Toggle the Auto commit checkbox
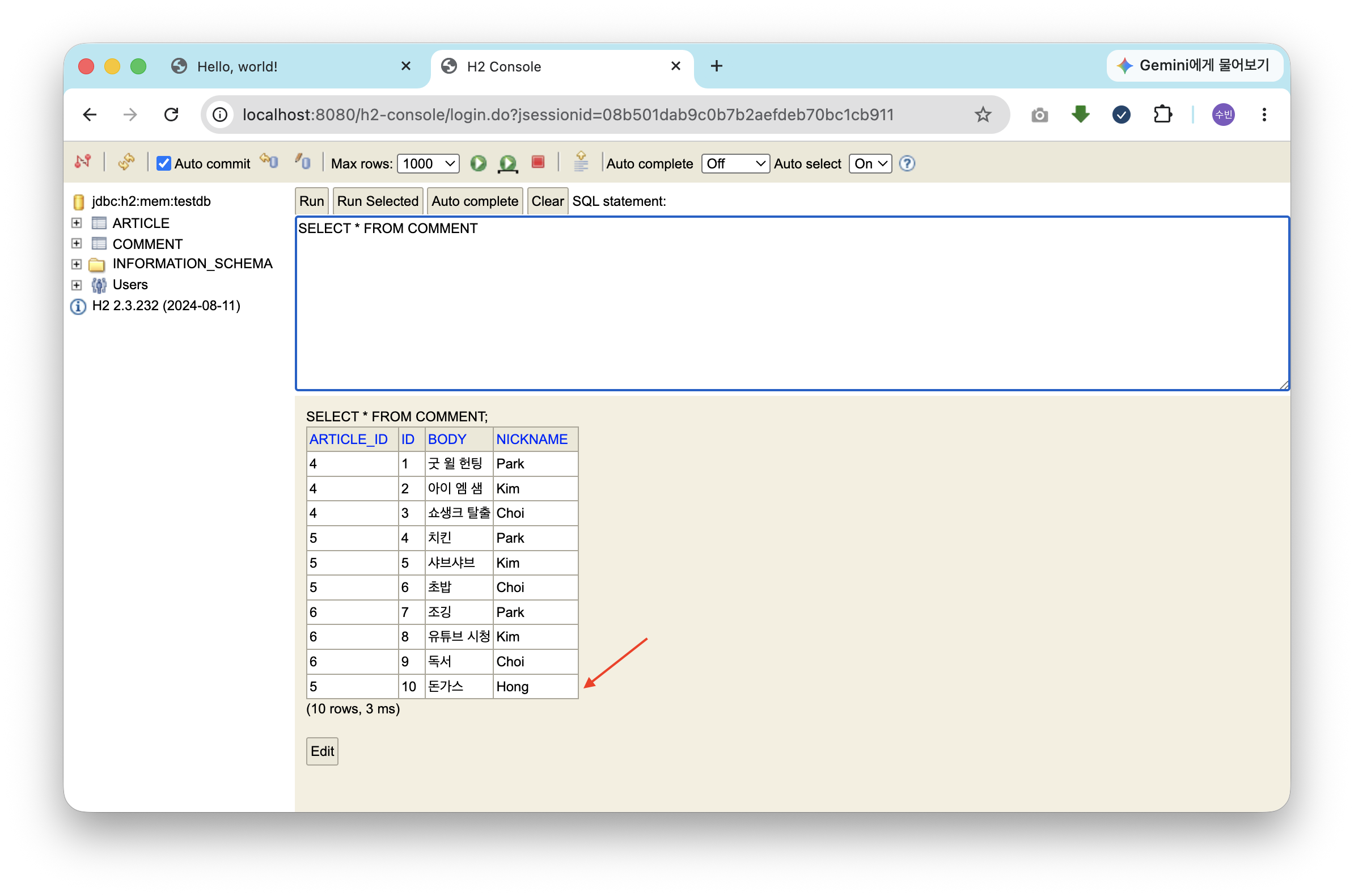 tap(164, 163)
